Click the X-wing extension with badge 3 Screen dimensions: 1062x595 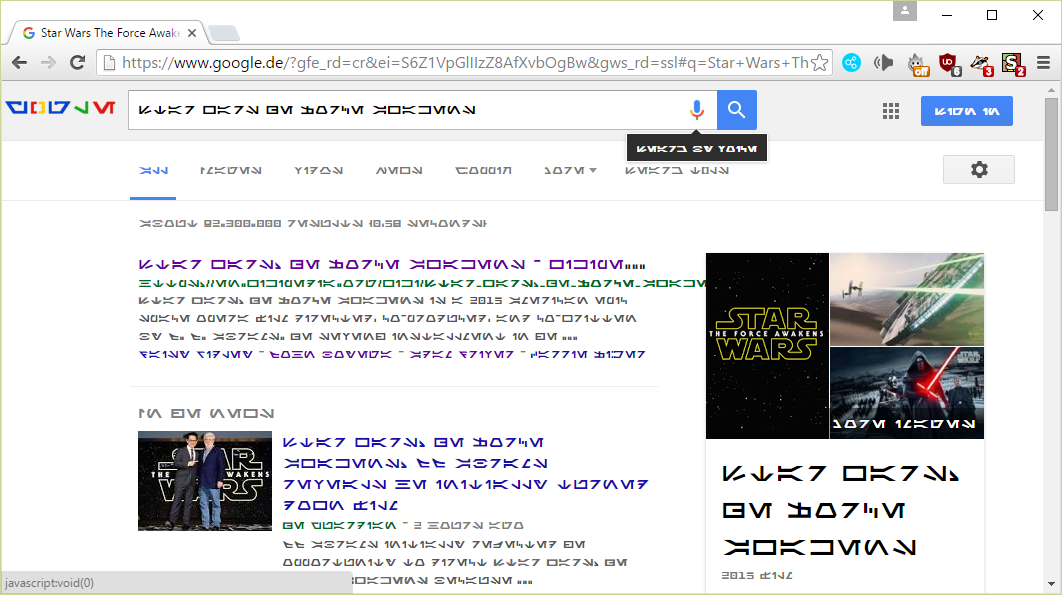(x=981, y=64)
